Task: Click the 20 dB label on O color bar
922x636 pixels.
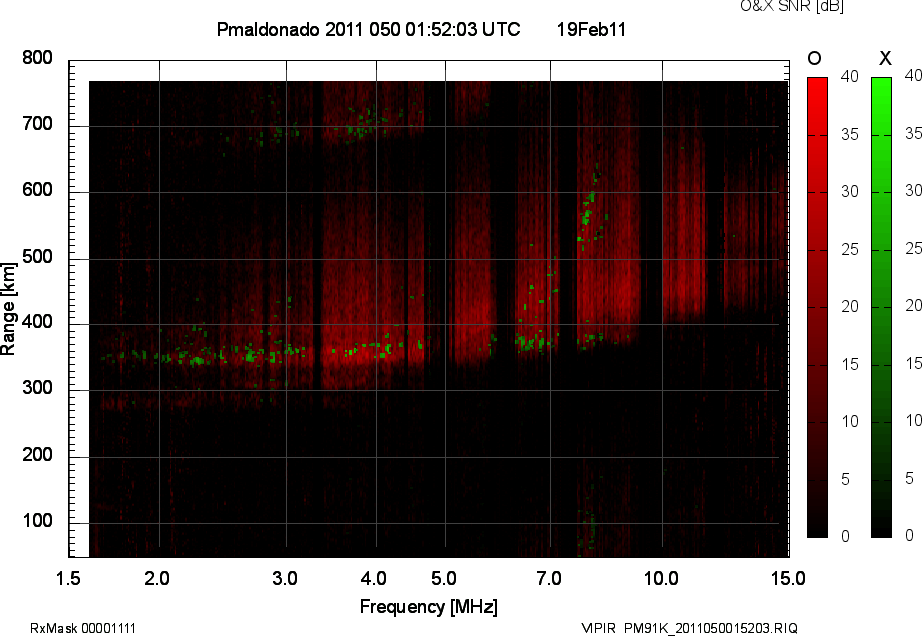Action: point(850,306)
